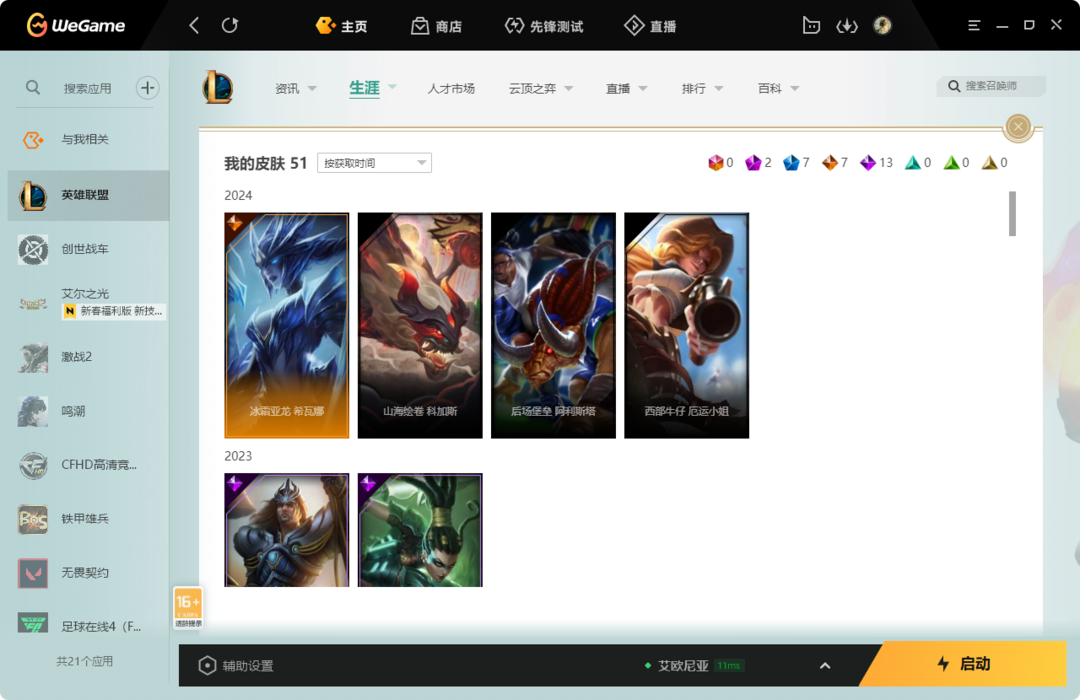The width and height of the screenshot is (1080, 700).
Task: Click the gold triangle tier icon
Action: pyautogui.click(x=989, y=163)
